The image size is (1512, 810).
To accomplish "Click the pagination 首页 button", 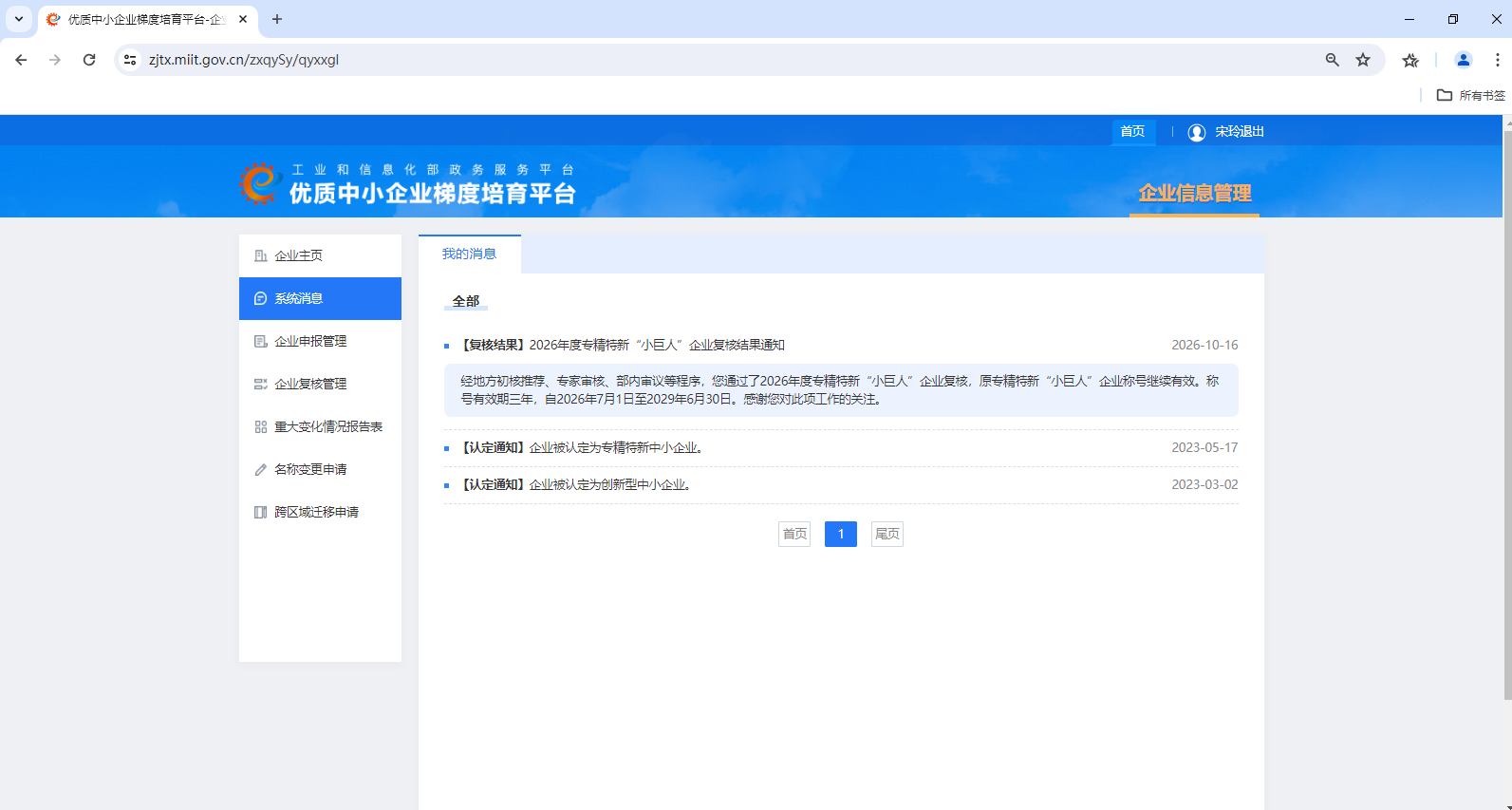I will (x=794, y=534).
